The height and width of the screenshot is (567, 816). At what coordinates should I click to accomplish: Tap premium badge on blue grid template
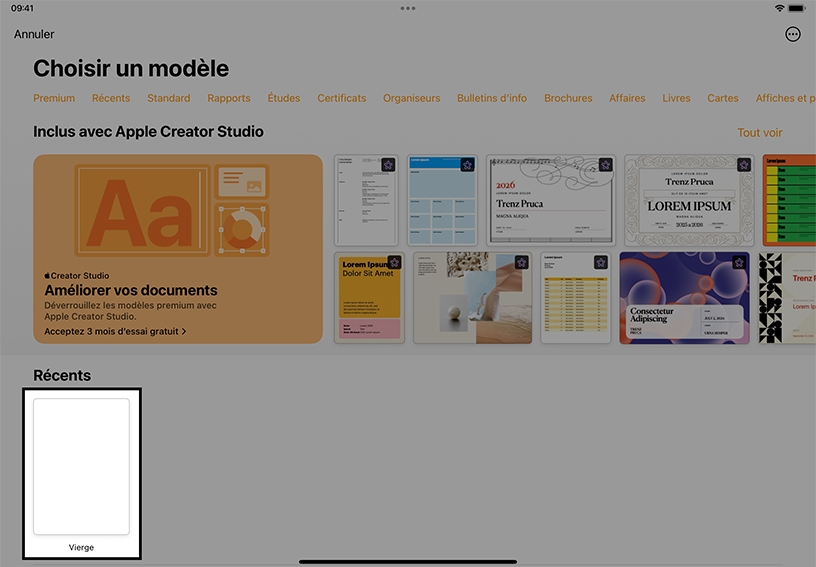(x=467, y=165)
